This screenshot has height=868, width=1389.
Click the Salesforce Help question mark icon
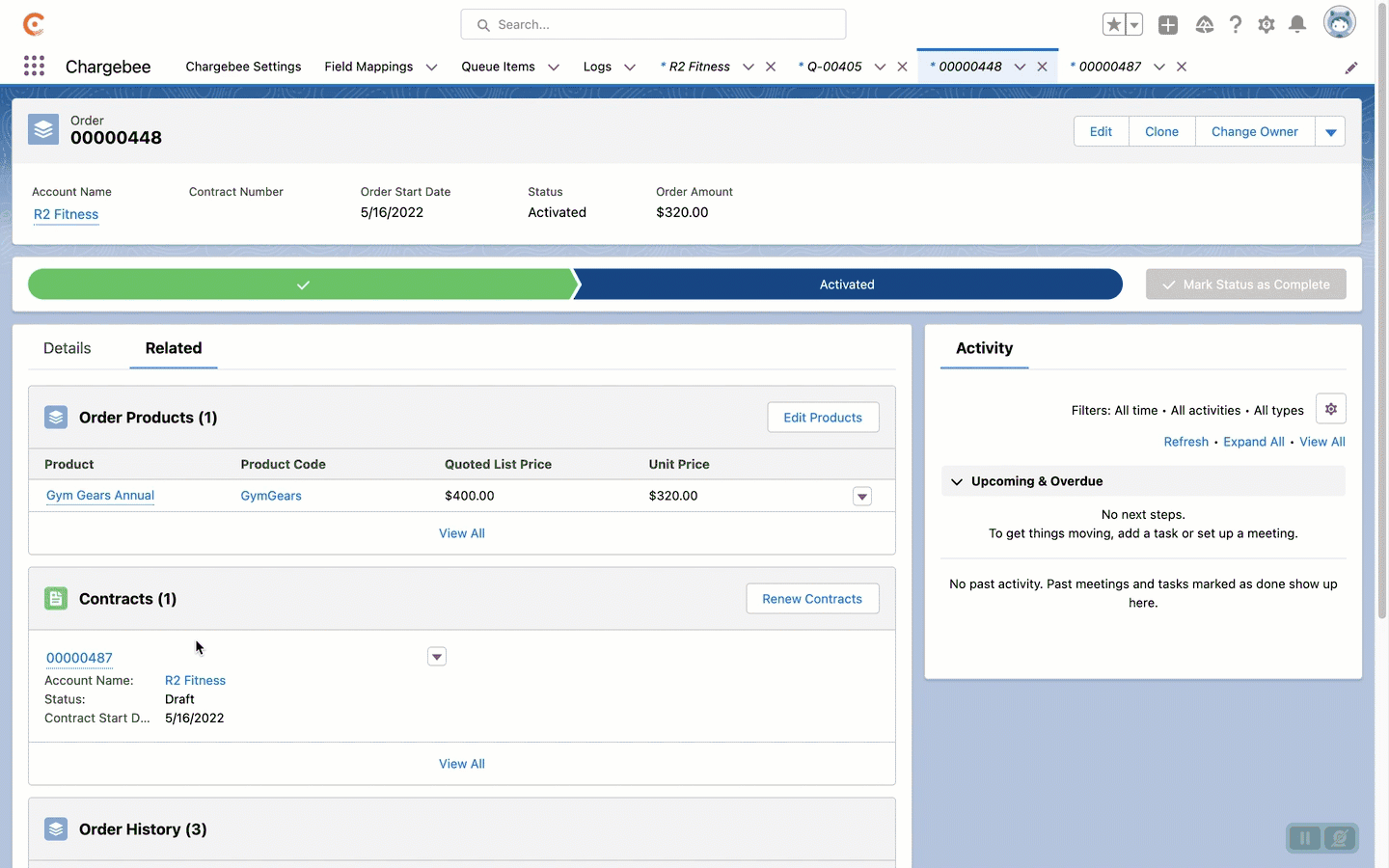[1236, 25]
